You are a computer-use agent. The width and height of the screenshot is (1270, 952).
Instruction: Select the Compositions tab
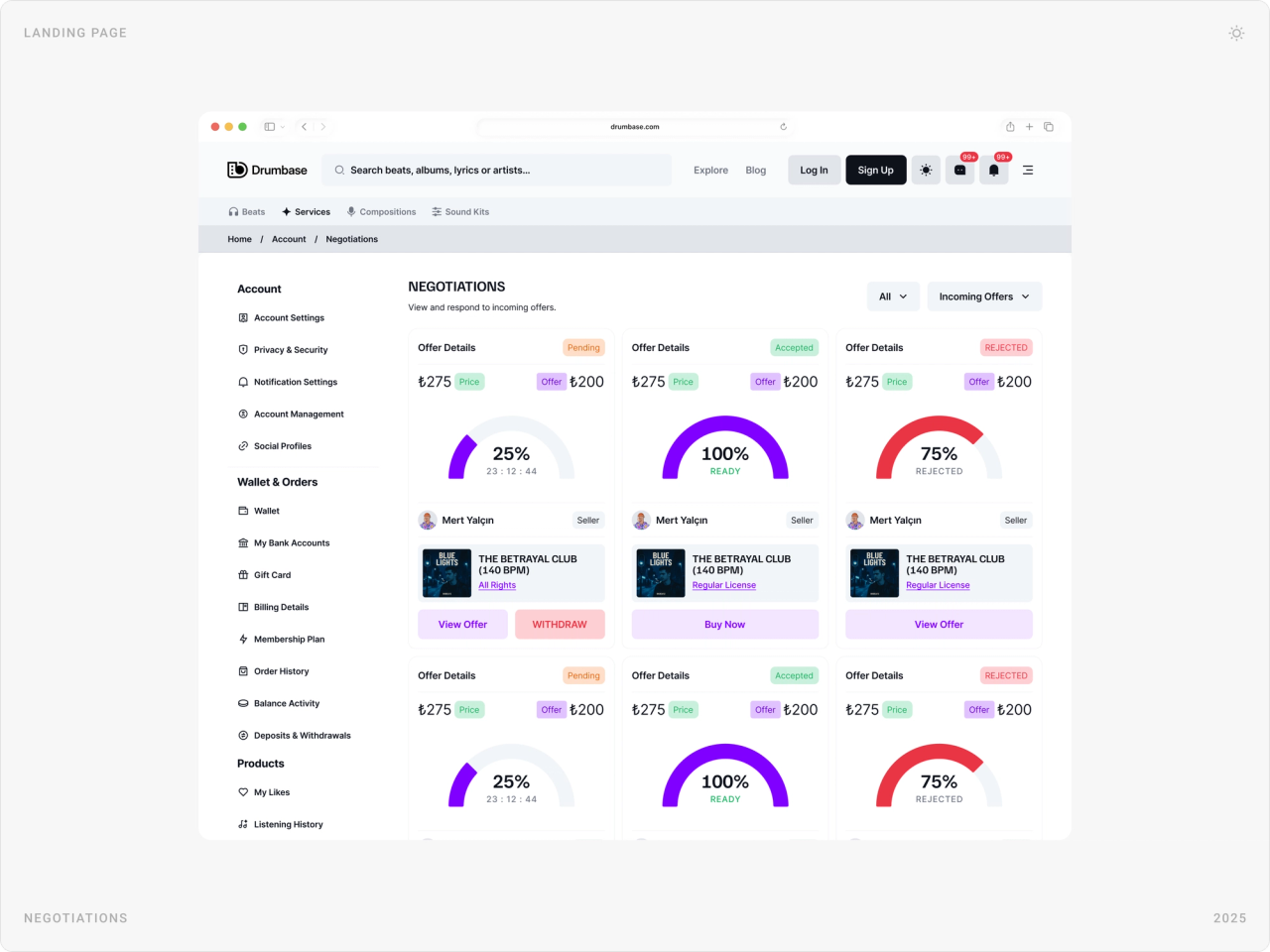click(381, 212)
